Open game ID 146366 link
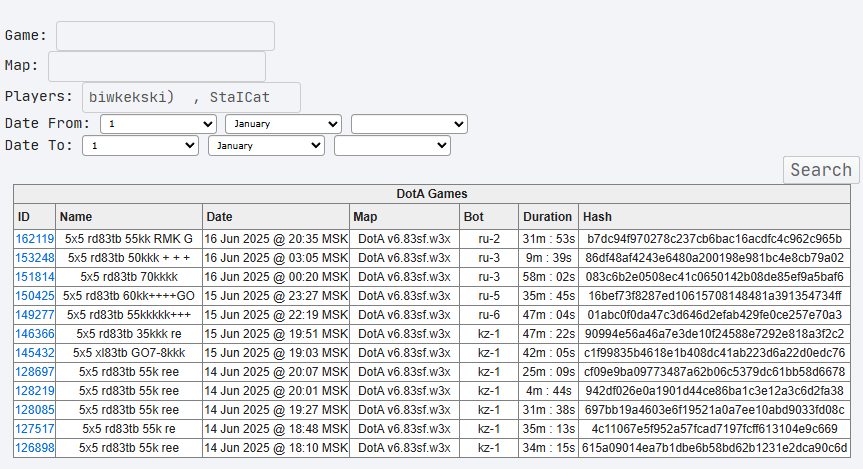Screen dimensions: 863x469 pos(35,334)
